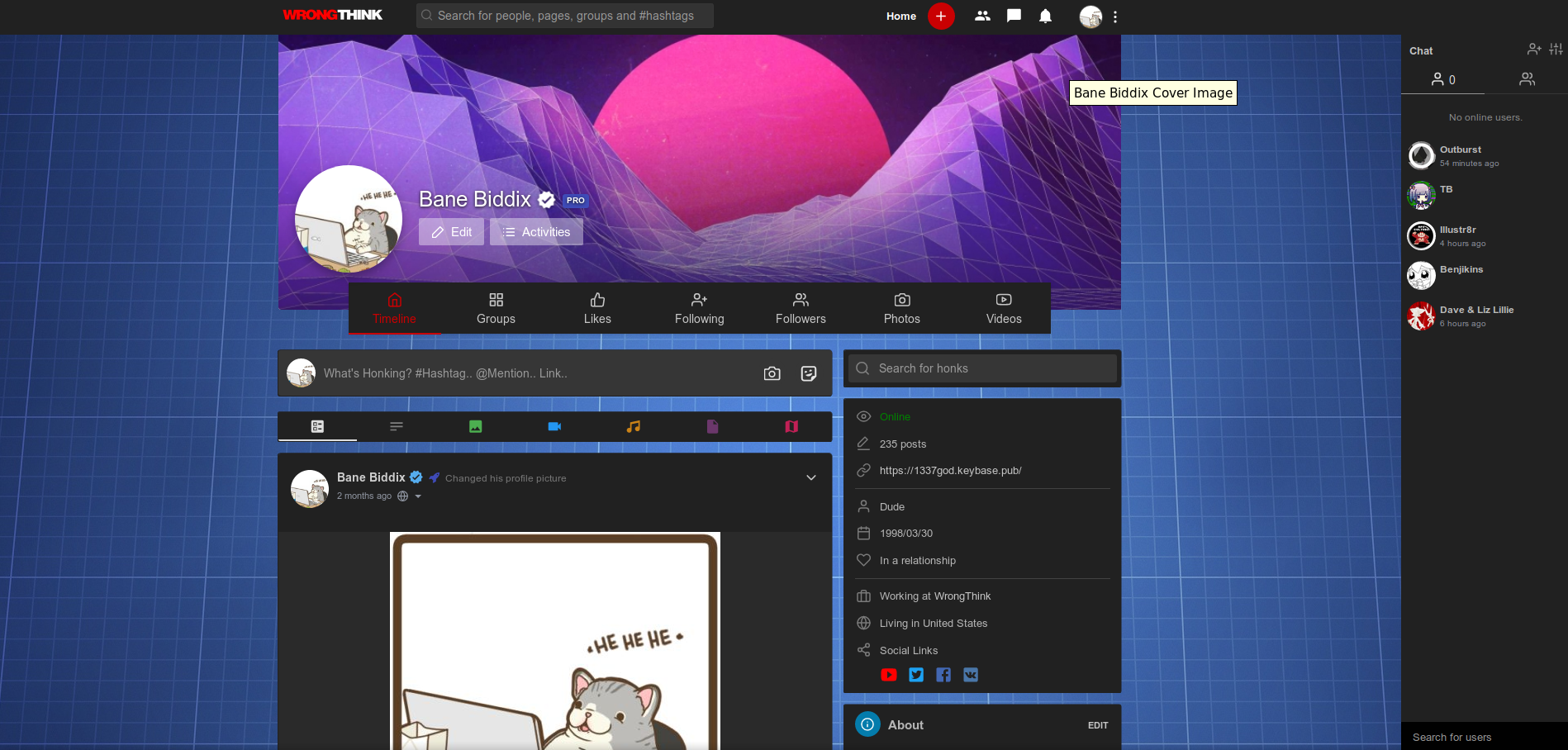Click the user avatar in top bar
This screenshot has width=1568, height=750.
click(1090, 17)
